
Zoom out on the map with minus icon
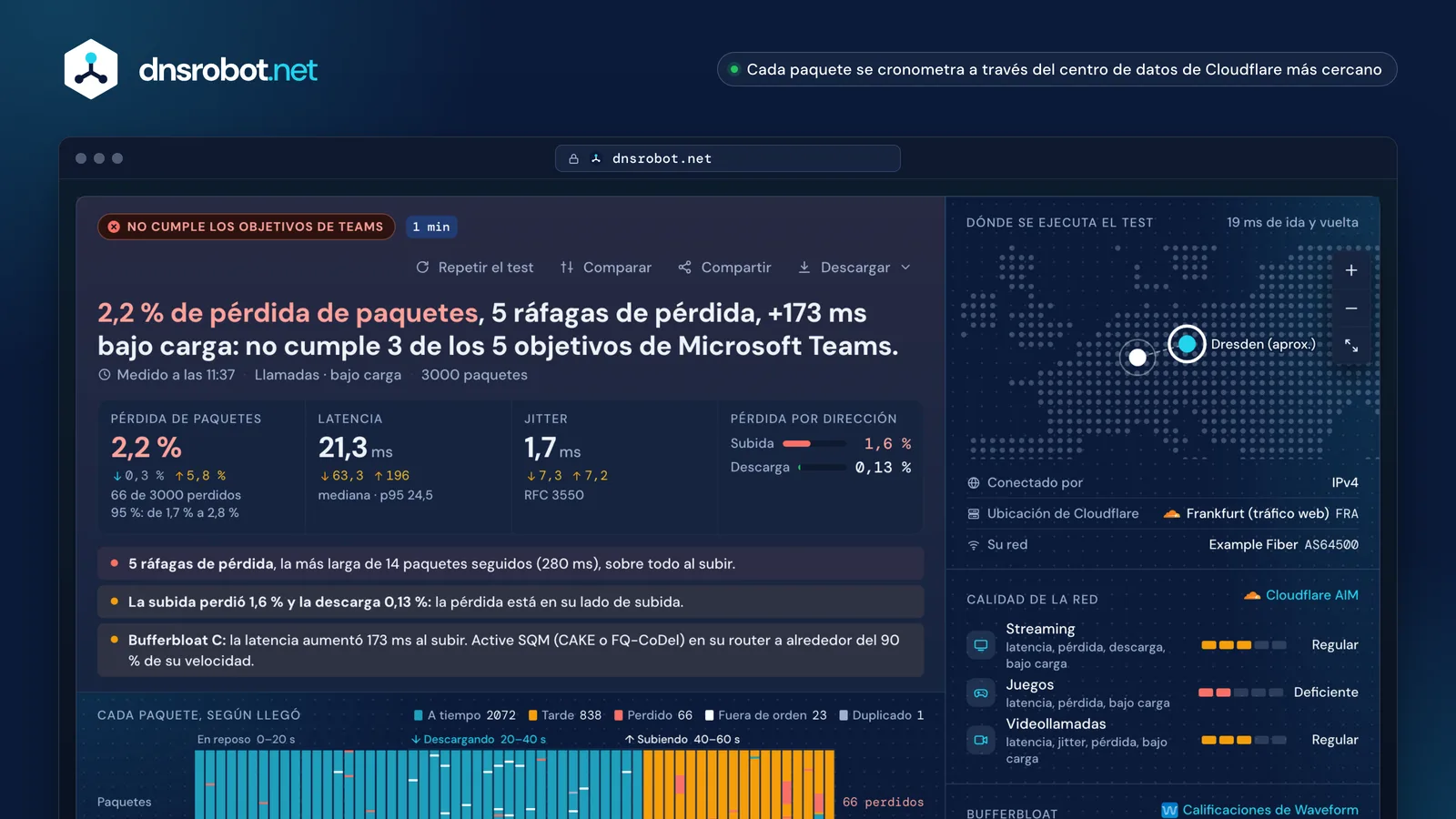pos(1351,308)
